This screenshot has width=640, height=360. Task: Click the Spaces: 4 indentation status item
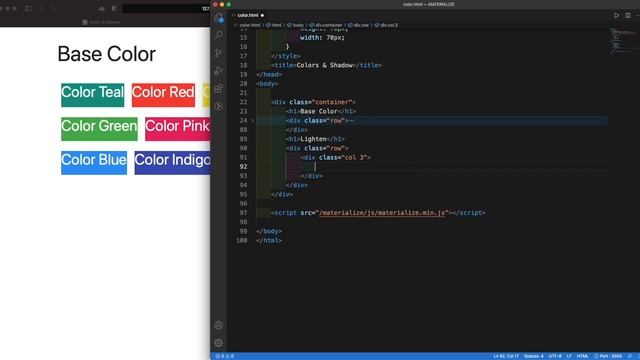(533, 356)
